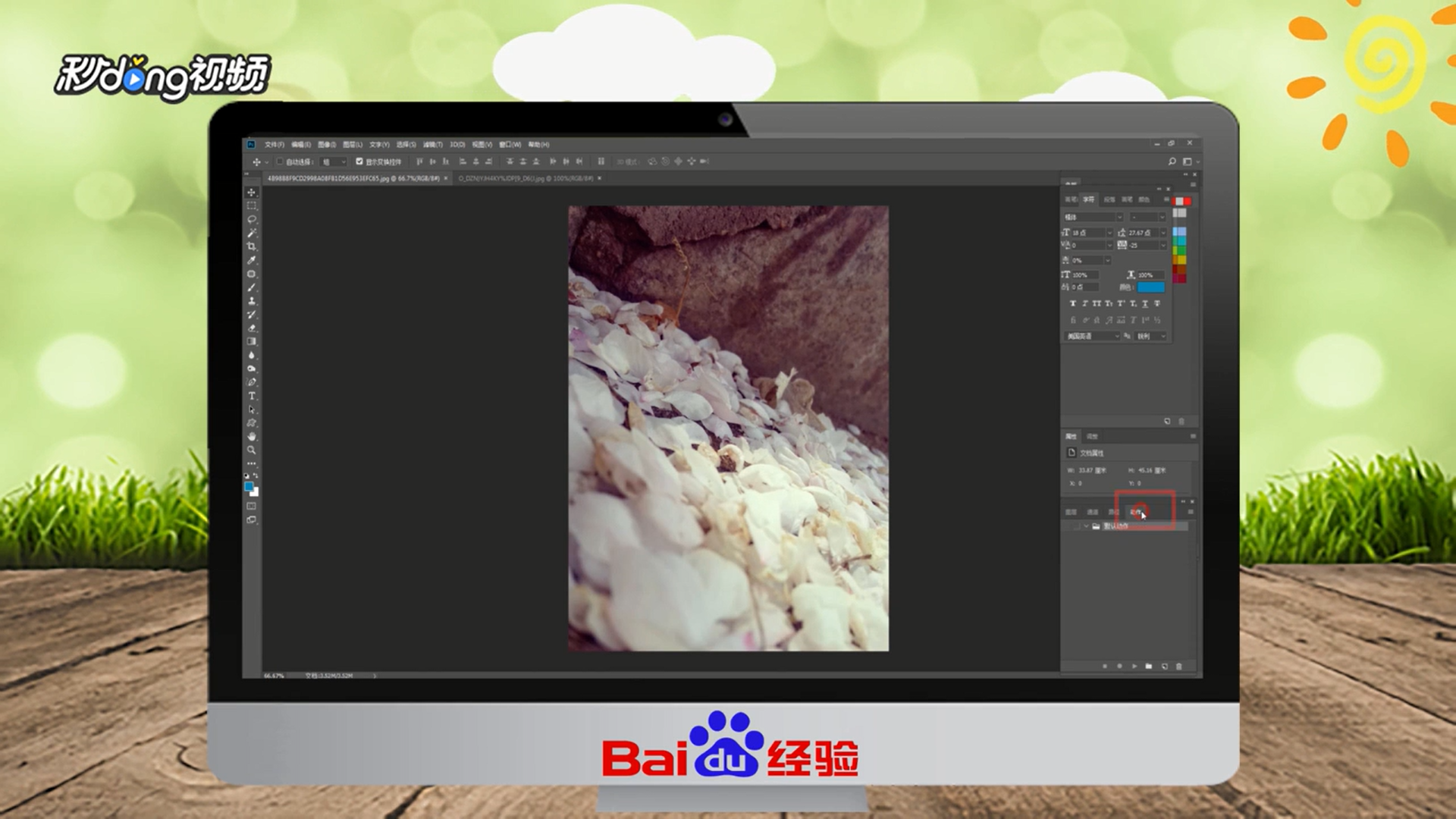Select the Lasso tool
This screenshot has width=1456, height=819.
click(x=252, y=220)
